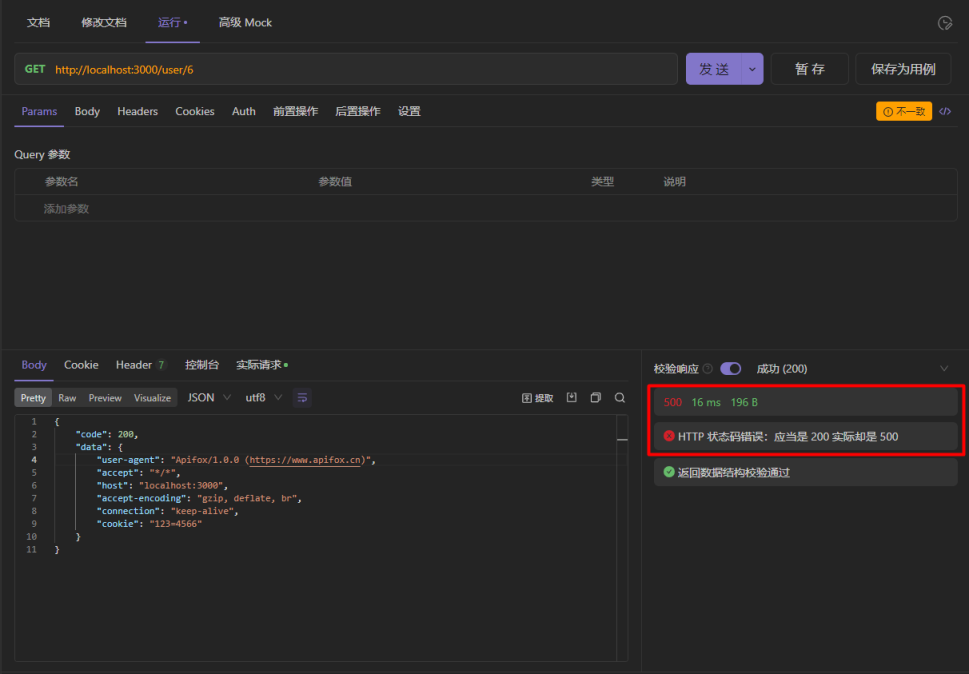The image size is (969, 674).
Task: Click the red 500 status code
Action: tap(672, 402)
